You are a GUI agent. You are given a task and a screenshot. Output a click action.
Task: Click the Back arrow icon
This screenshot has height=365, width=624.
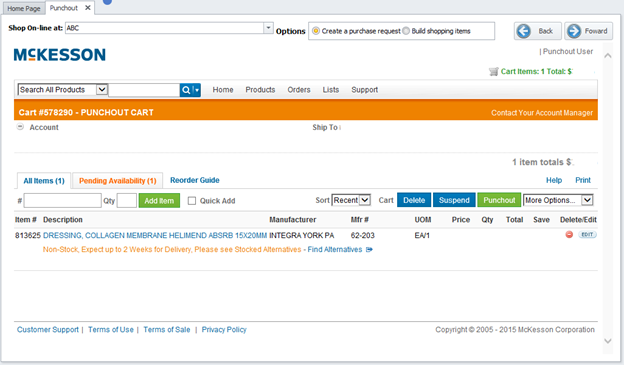click(524, 31)
